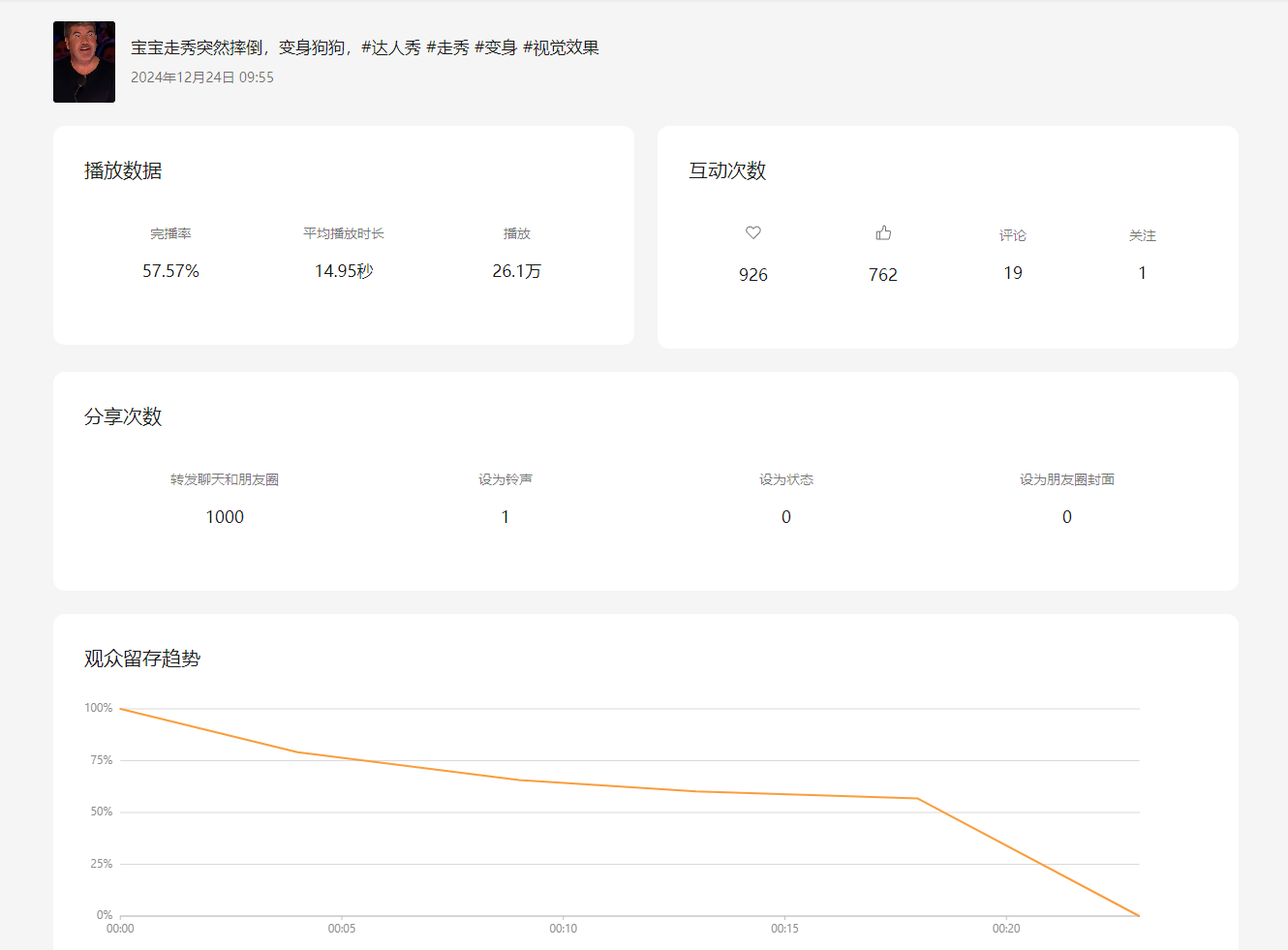Select the 完播率 57.57% value
1288x950 pixels.
pyautogui.click(x=170, y=271)
